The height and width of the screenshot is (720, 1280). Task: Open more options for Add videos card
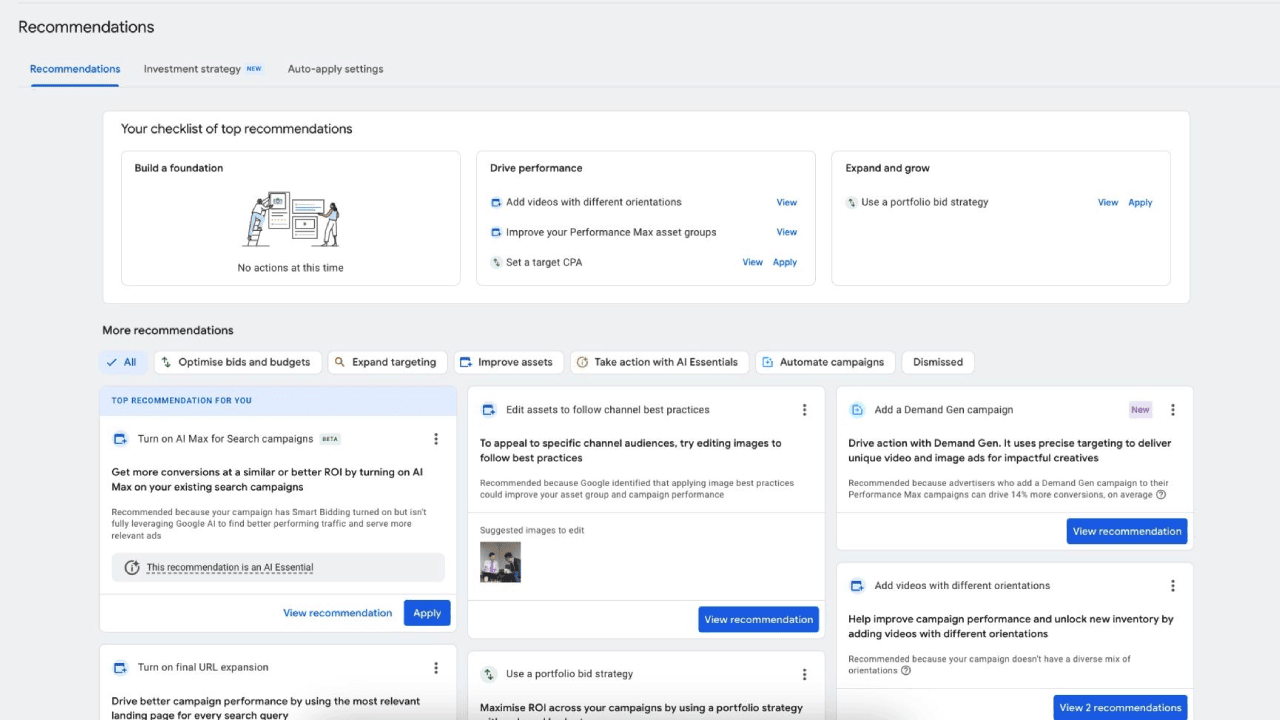(x=1173, y=586)
